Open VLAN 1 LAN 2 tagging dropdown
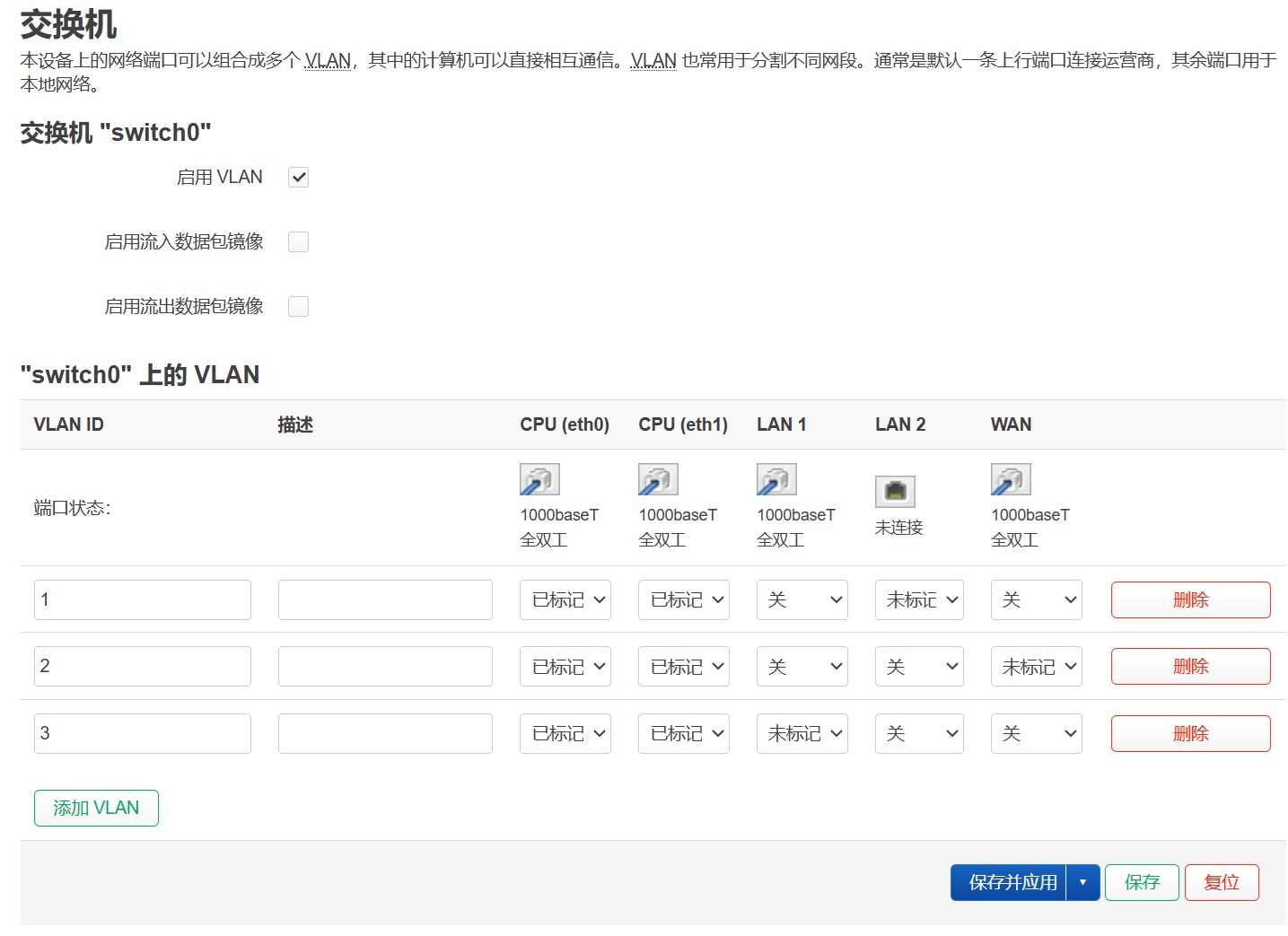 (919, 600)
